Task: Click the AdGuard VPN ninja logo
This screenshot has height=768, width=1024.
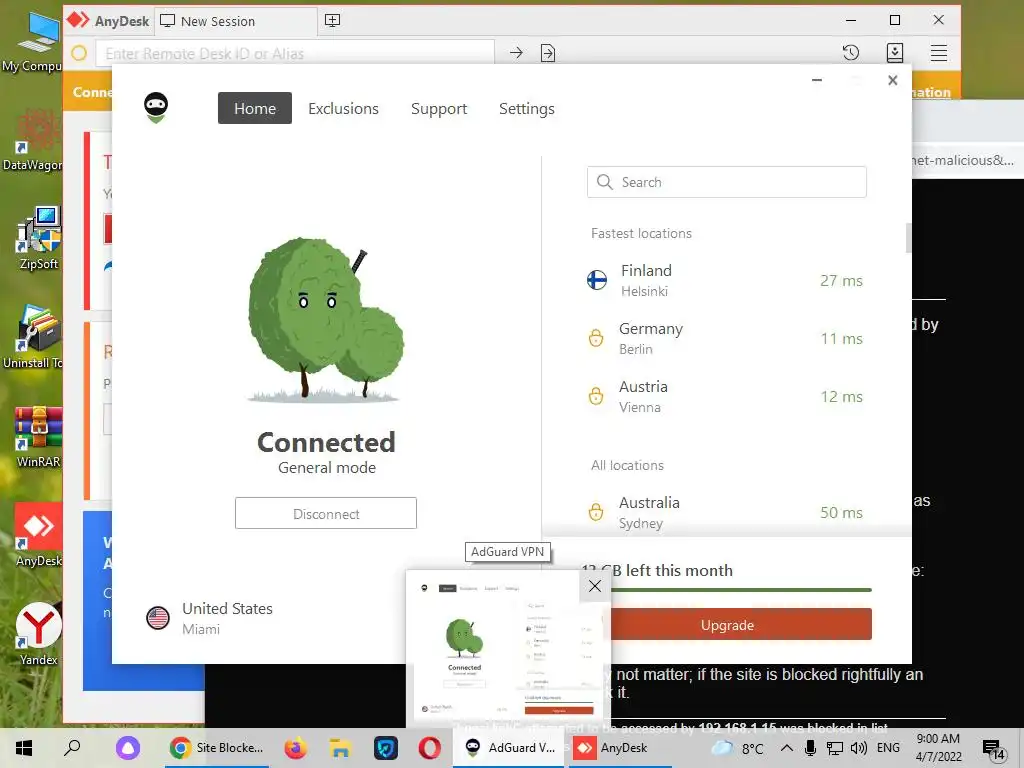Action: click(x=156, y=108)
